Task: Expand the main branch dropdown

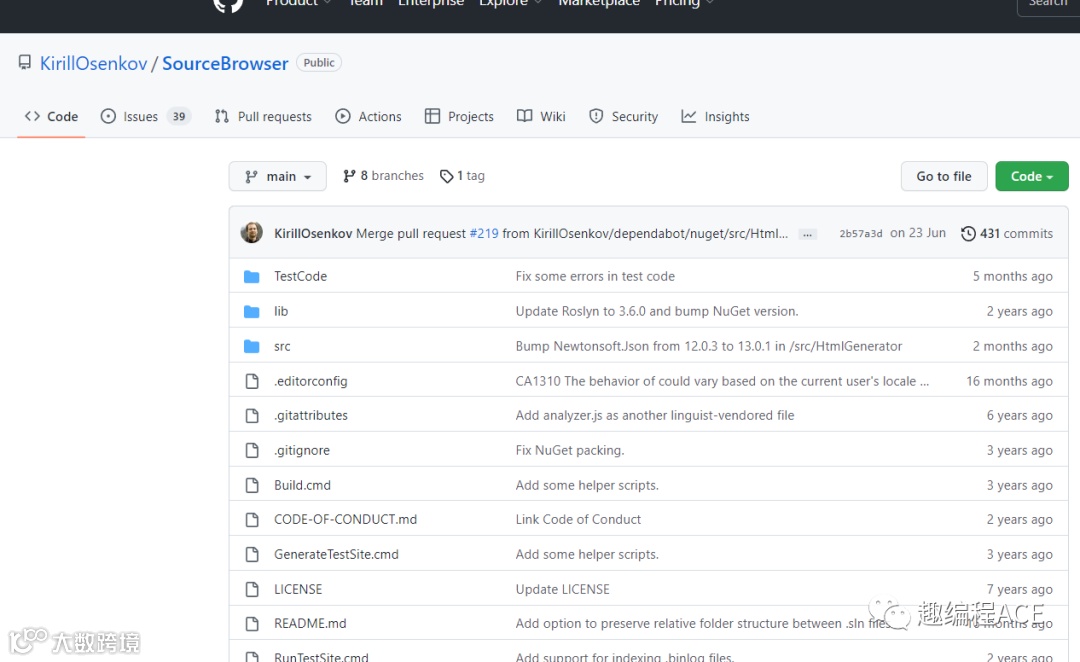Action: click(278, 176)
